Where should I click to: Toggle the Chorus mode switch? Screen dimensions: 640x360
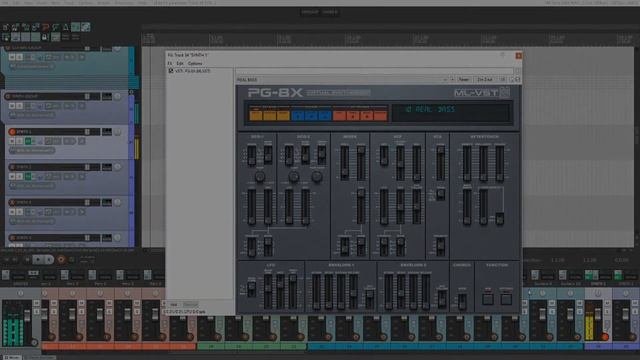pos(462,301)
